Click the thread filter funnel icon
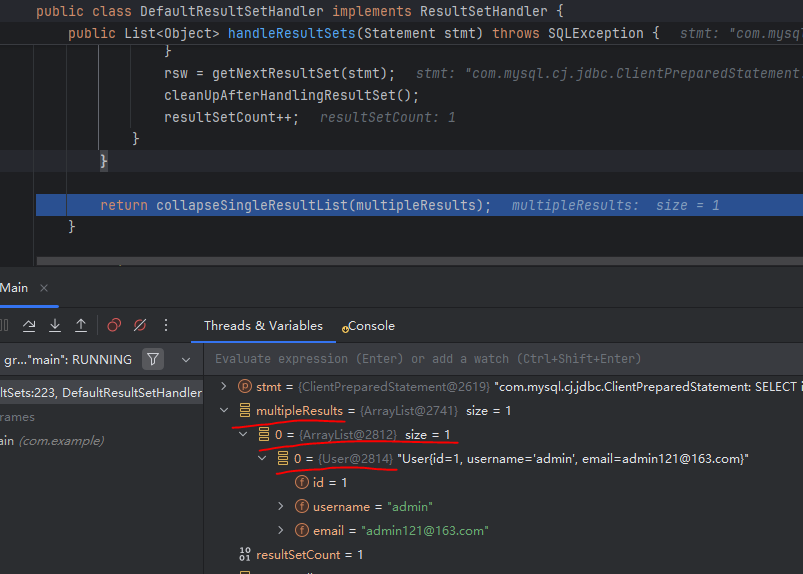 [x=153, y=359]
